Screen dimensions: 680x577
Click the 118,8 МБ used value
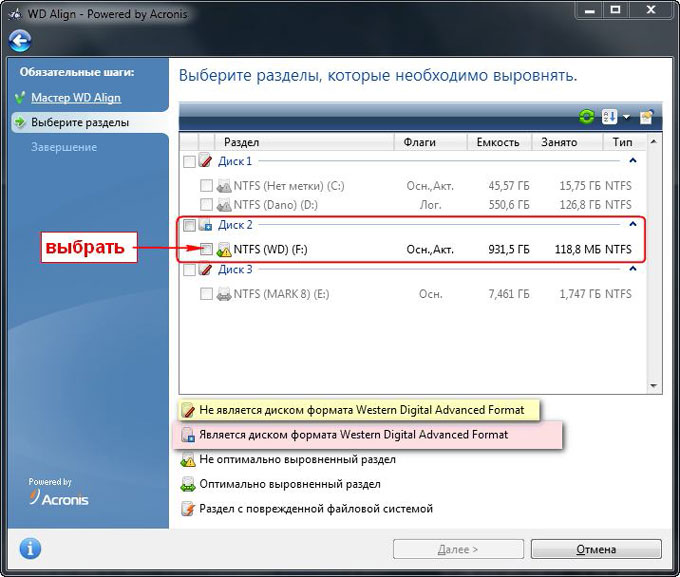pos(578,249)
